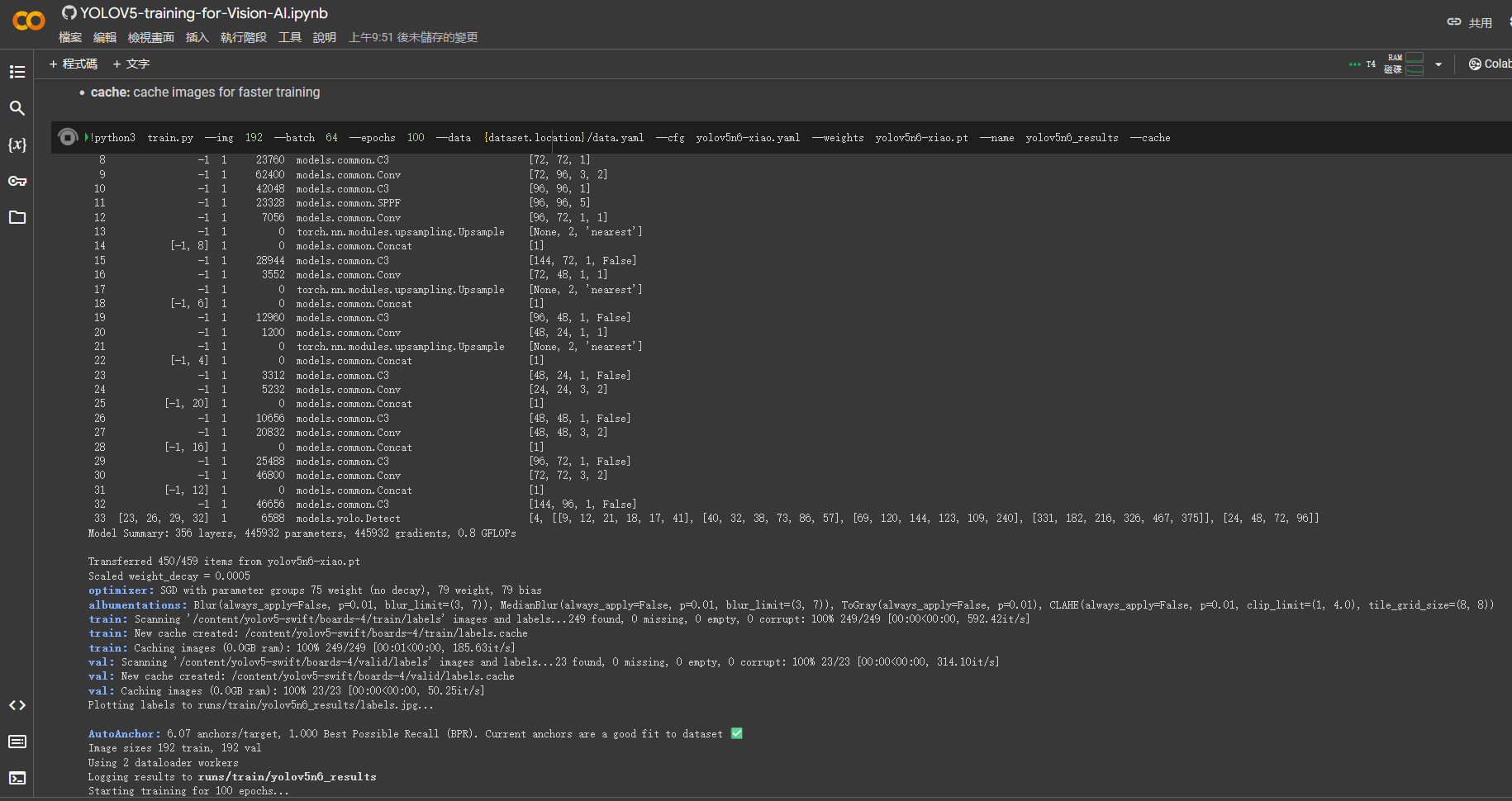1512x801 pixels.
Task: Click the 'Scaled weight_decay = 0.0005' line
Action: click(169, 576)
